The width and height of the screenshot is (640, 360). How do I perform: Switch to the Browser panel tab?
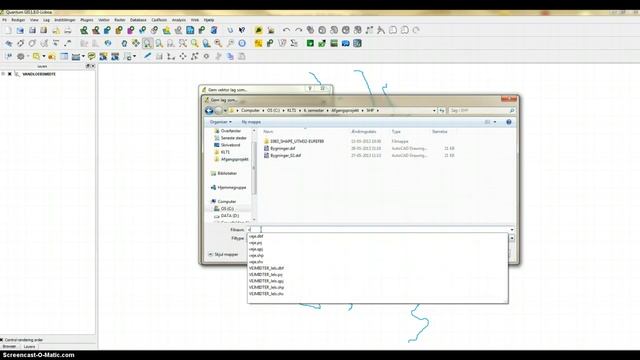(x=9, y=347)
